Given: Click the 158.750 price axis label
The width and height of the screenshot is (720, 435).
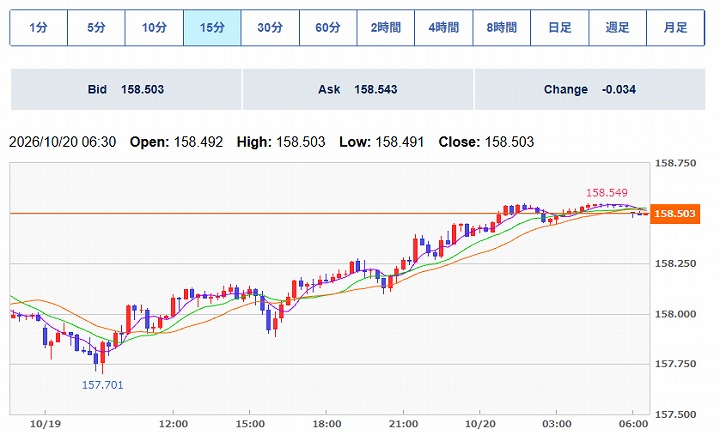Looking at the screenshot, I should point(675,163).
